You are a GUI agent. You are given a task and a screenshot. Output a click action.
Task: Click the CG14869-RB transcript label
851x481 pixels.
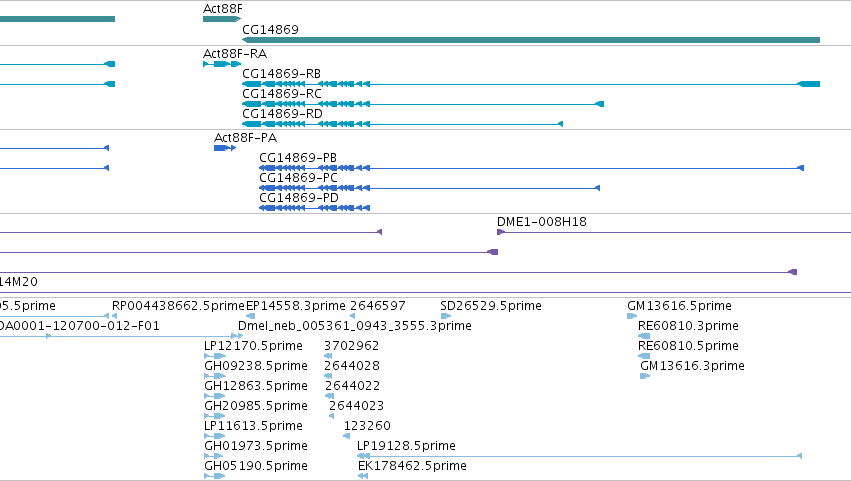pyautogui.click(x=281, y=73)
